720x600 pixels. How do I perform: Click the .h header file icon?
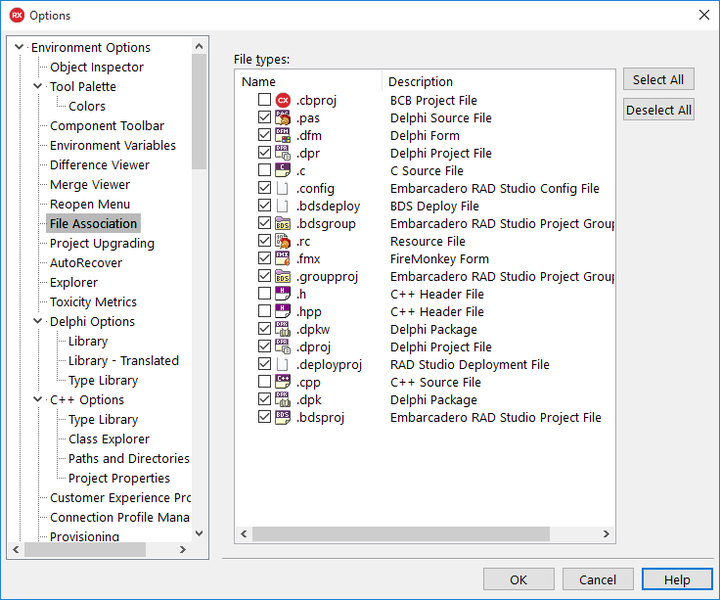click(x=283, y=294)
